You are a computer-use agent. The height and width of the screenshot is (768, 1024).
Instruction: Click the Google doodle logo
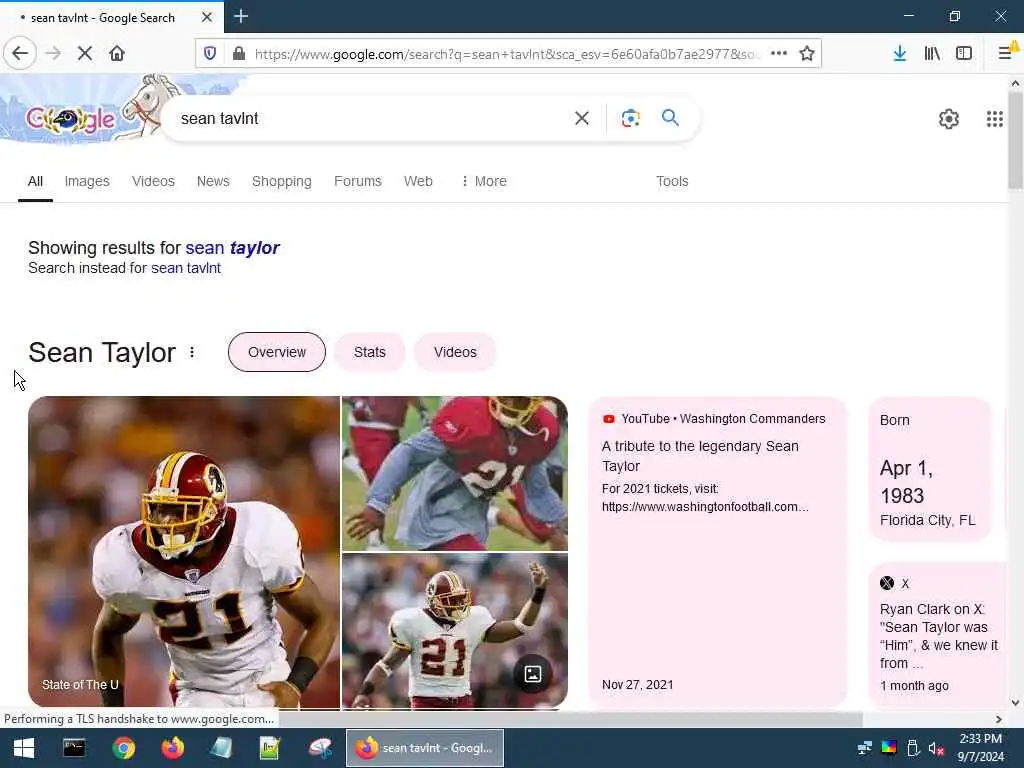(71, 119)
